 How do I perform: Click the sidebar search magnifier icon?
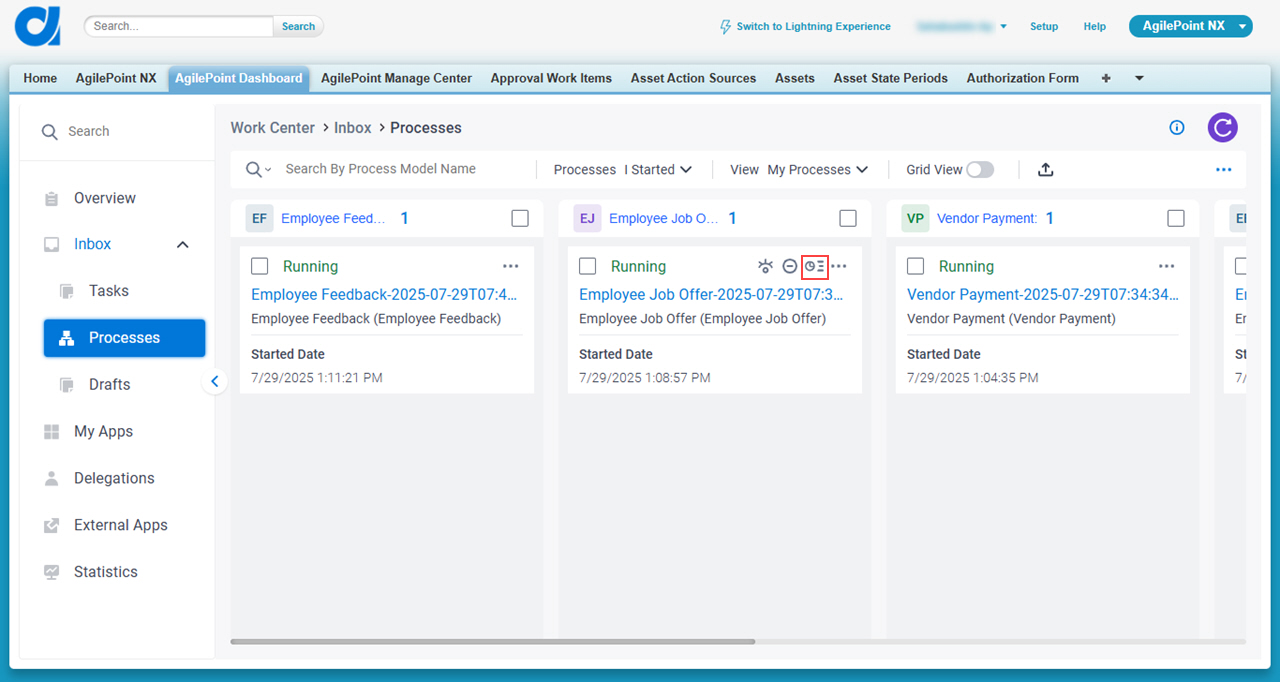(x=49, y=132)
